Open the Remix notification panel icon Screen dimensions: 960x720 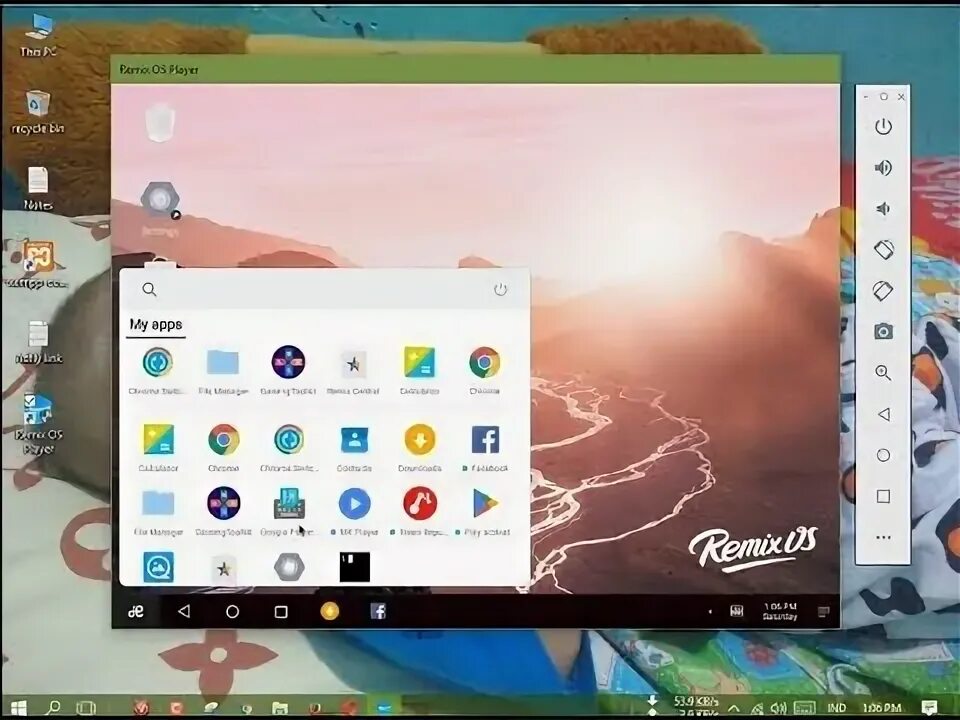[x=823, y=612]
